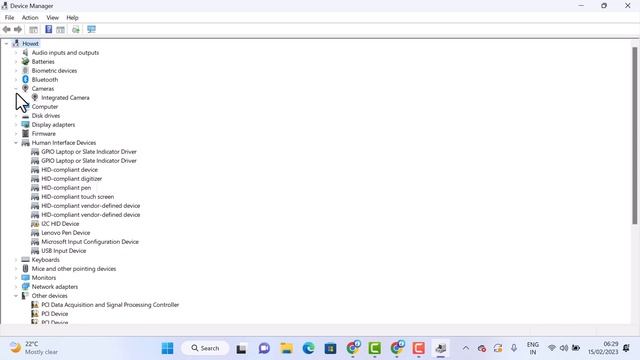The height and width of the screenshot is (360, 640).
Task: Show hidden system tray icons chevron
Action: (465, 348)
